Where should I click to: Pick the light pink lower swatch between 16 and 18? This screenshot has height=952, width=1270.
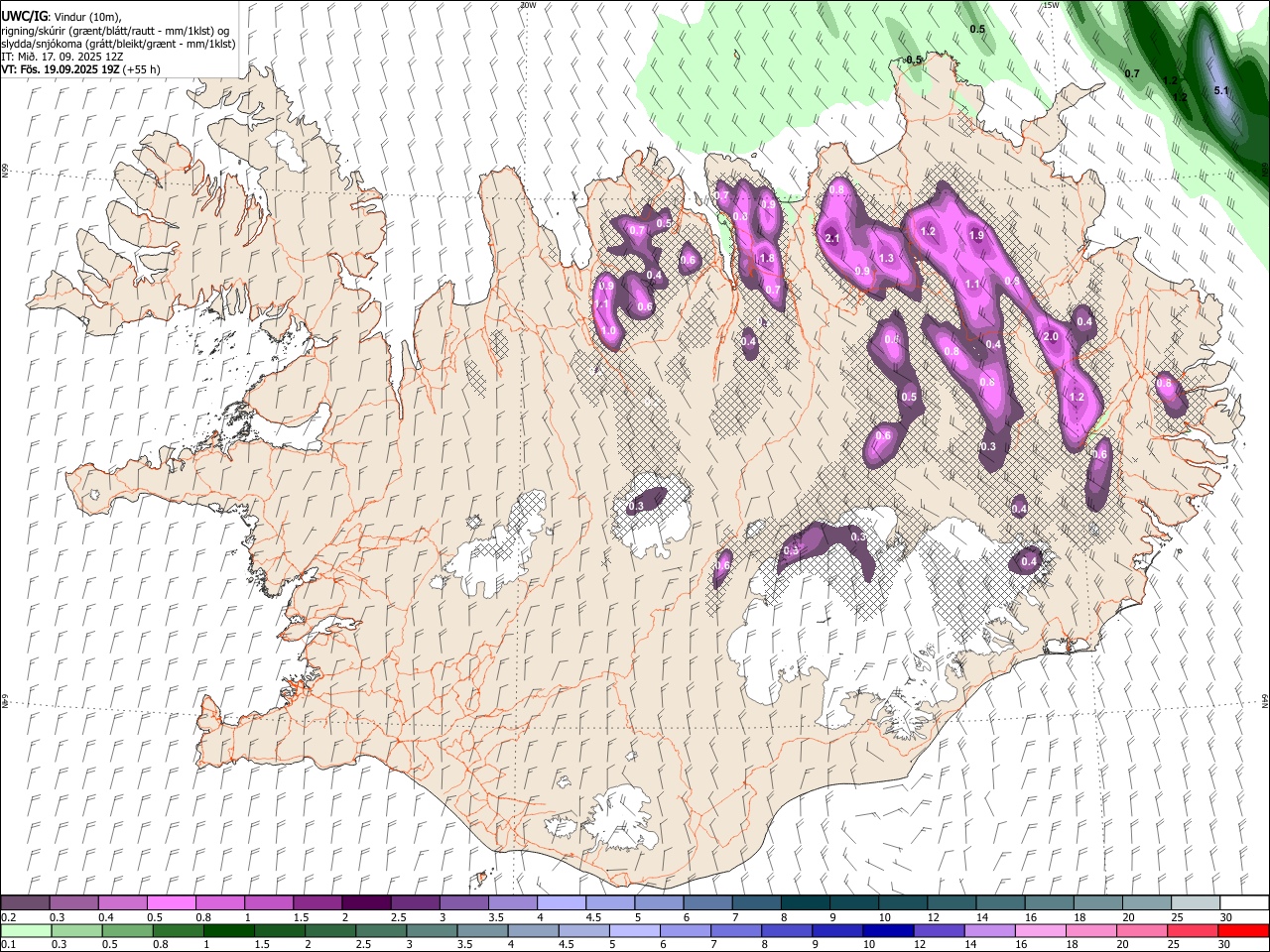[1040, 930]
